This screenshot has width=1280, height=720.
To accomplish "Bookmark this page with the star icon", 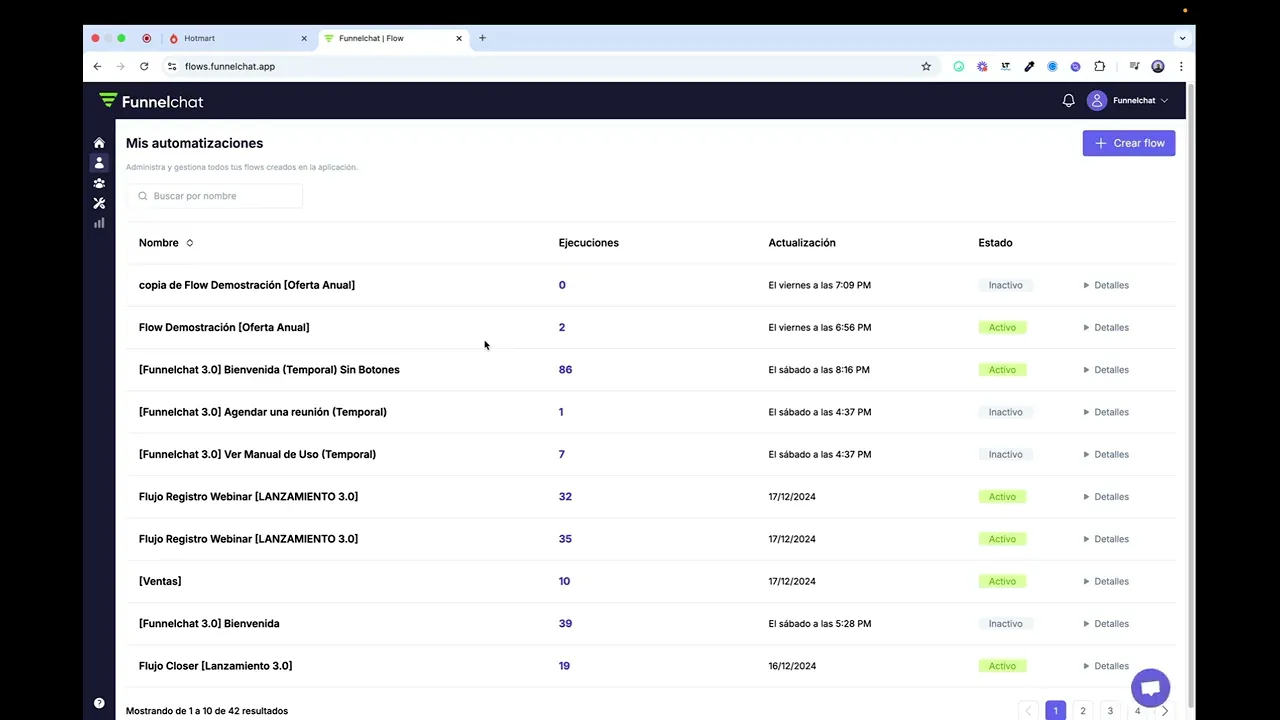I will tap(926, 66).
